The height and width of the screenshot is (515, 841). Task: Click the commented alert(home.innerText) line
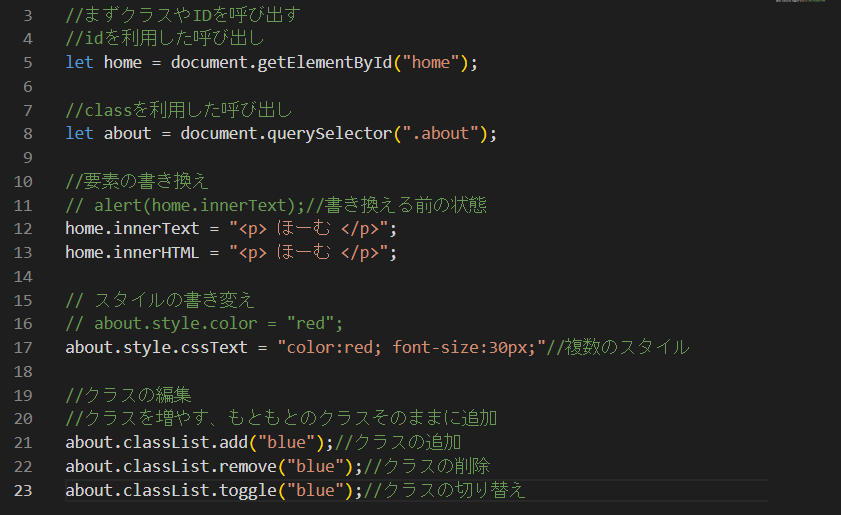276,205
